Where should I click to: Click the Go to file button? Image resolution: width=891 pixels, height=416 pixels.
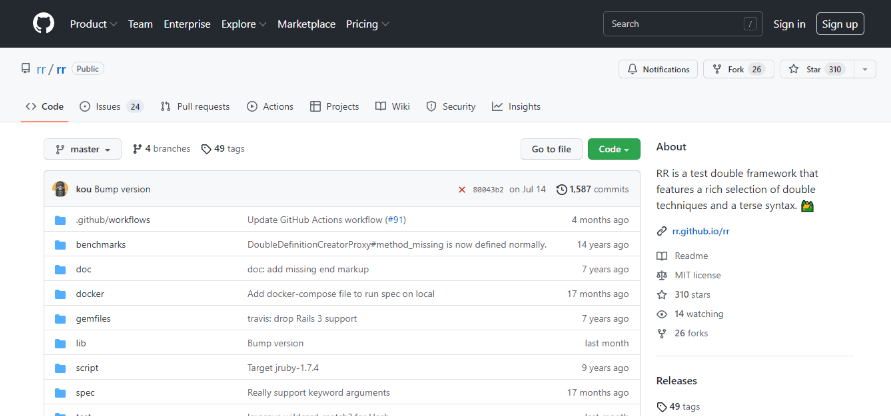[551, 149]
